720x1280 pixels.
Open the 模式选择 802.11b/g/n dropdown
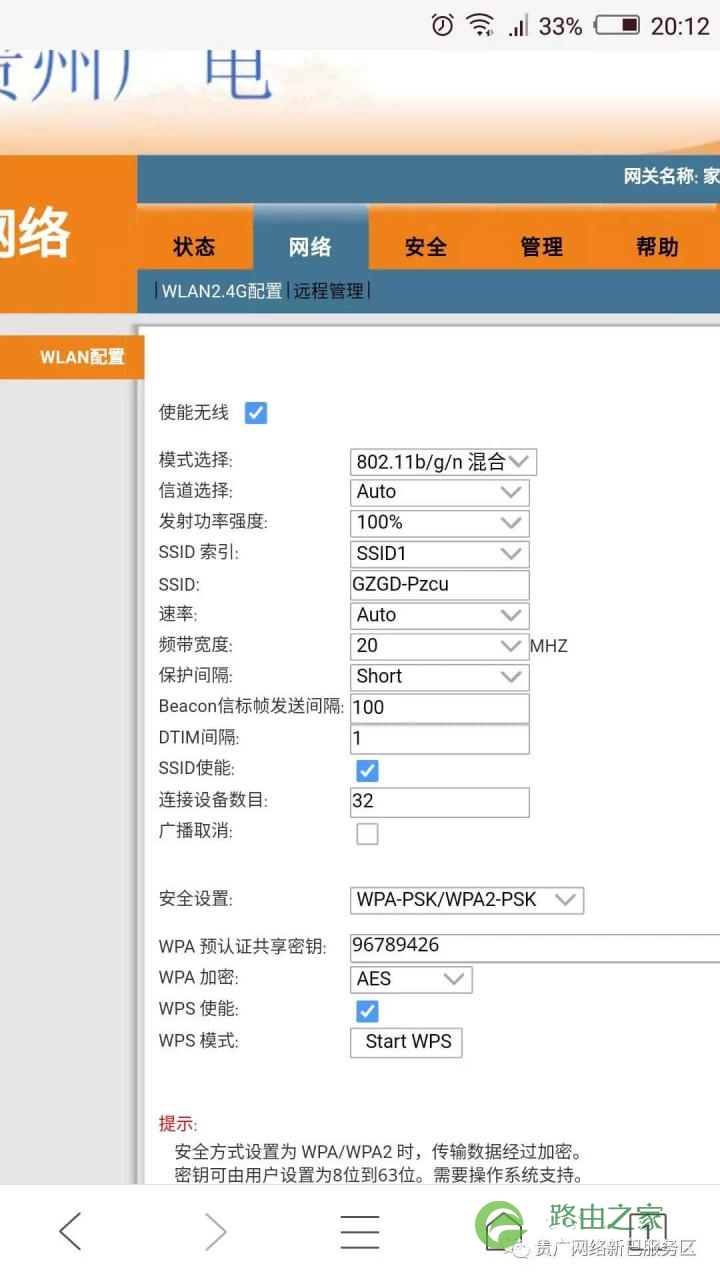click(443, 462)
